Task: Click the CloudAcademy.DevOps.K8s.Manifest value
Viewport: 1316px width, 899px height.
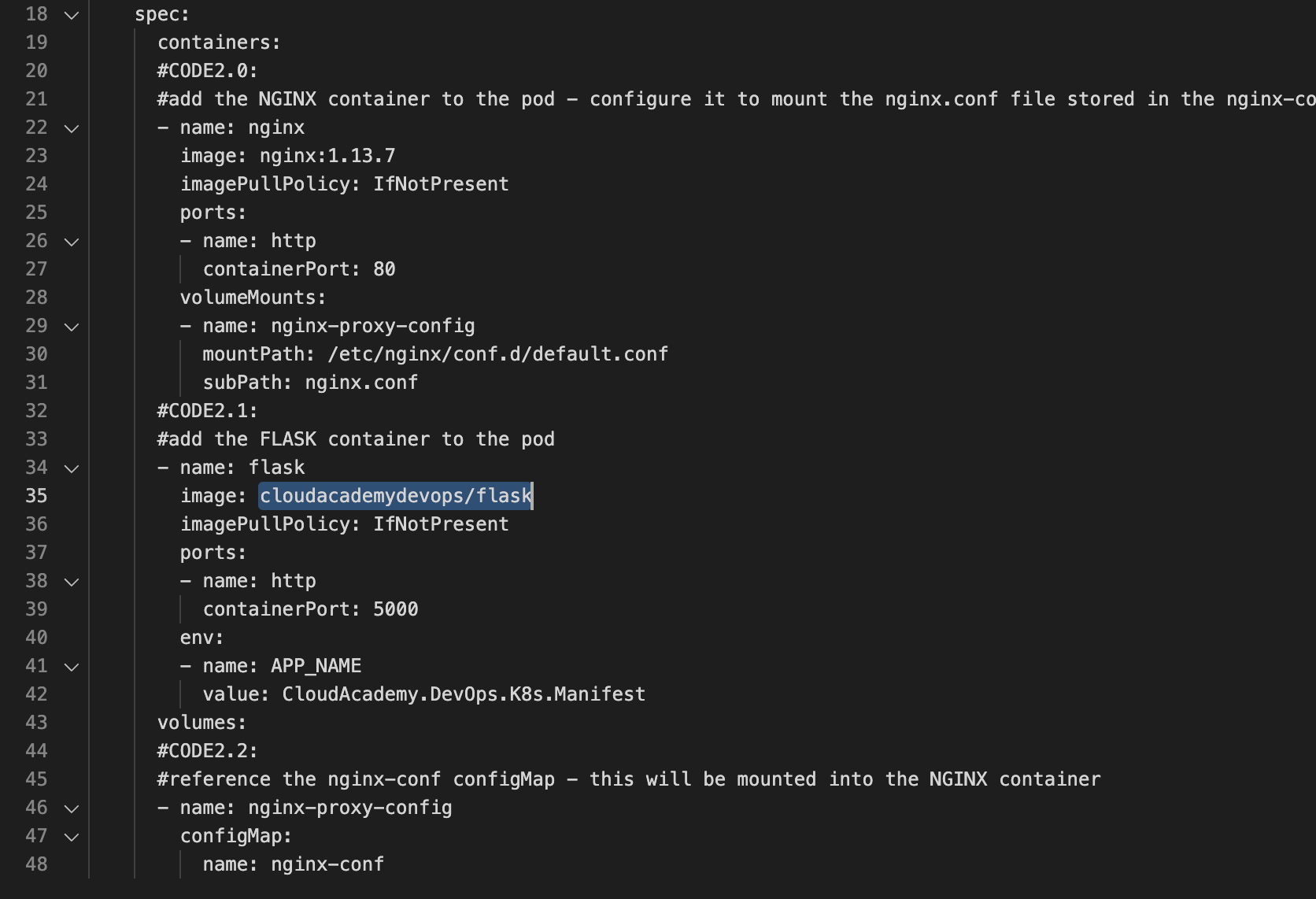Action: click(464, 694)
